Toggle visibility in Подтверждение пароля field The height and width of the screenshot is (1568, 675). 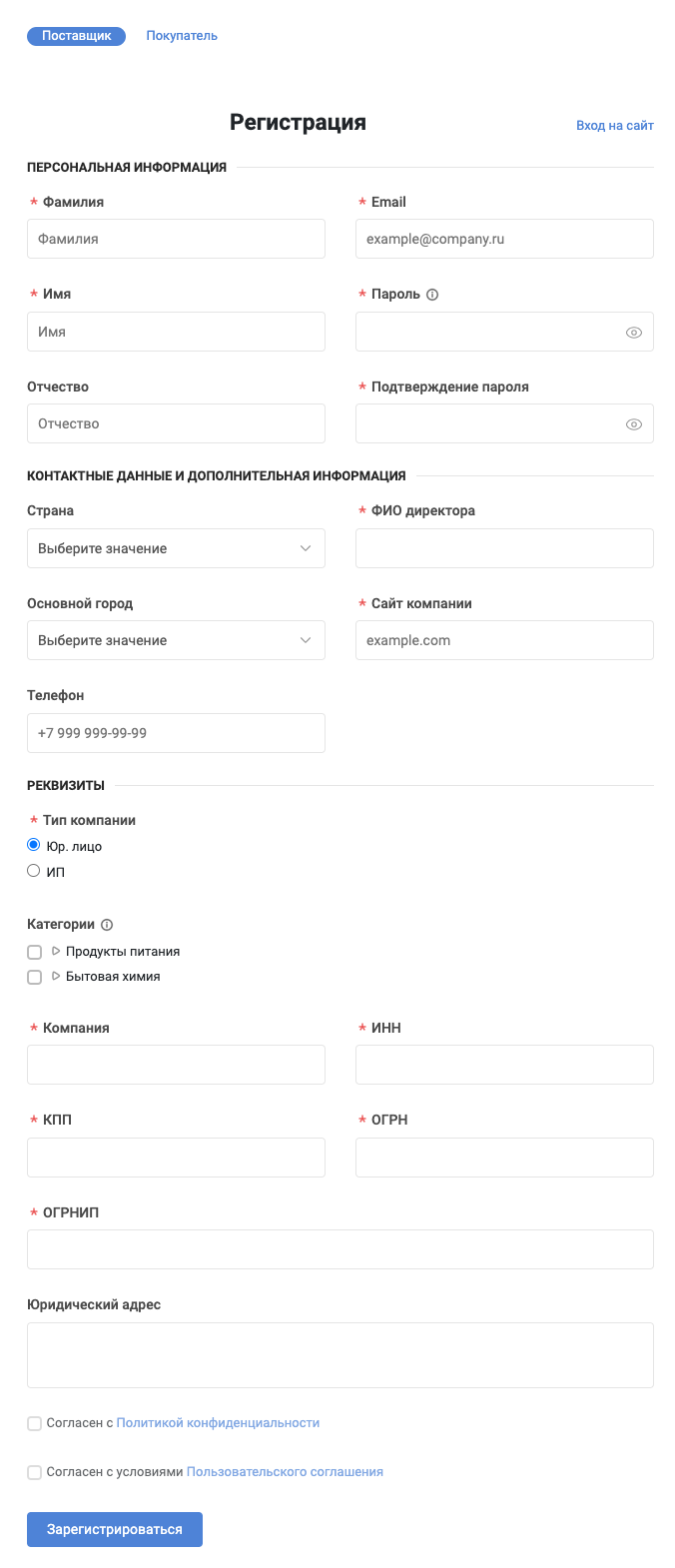(633, 424)
